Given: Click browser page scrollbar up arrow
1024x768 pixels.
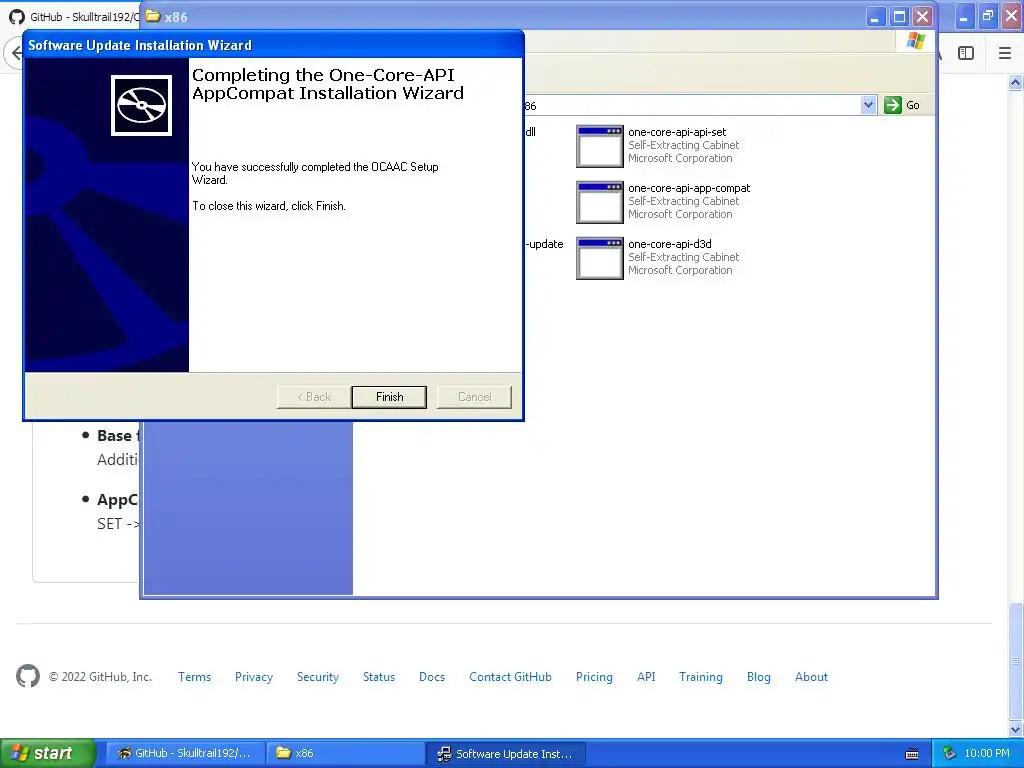Looking at the screenshot, I should click(x=1015, y=82).
